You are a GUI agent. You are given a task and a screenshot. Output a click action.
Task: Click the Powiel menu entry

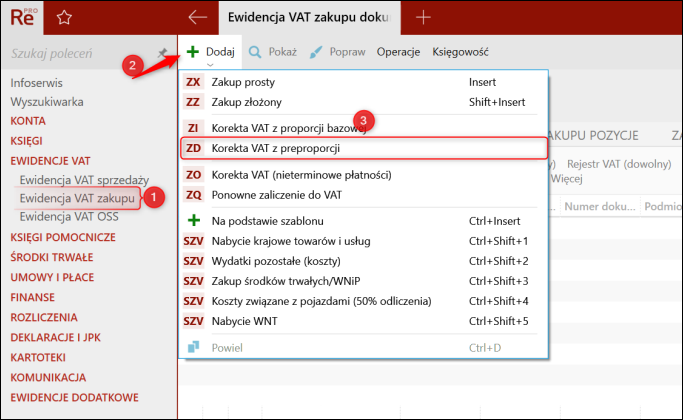[364, 348]
